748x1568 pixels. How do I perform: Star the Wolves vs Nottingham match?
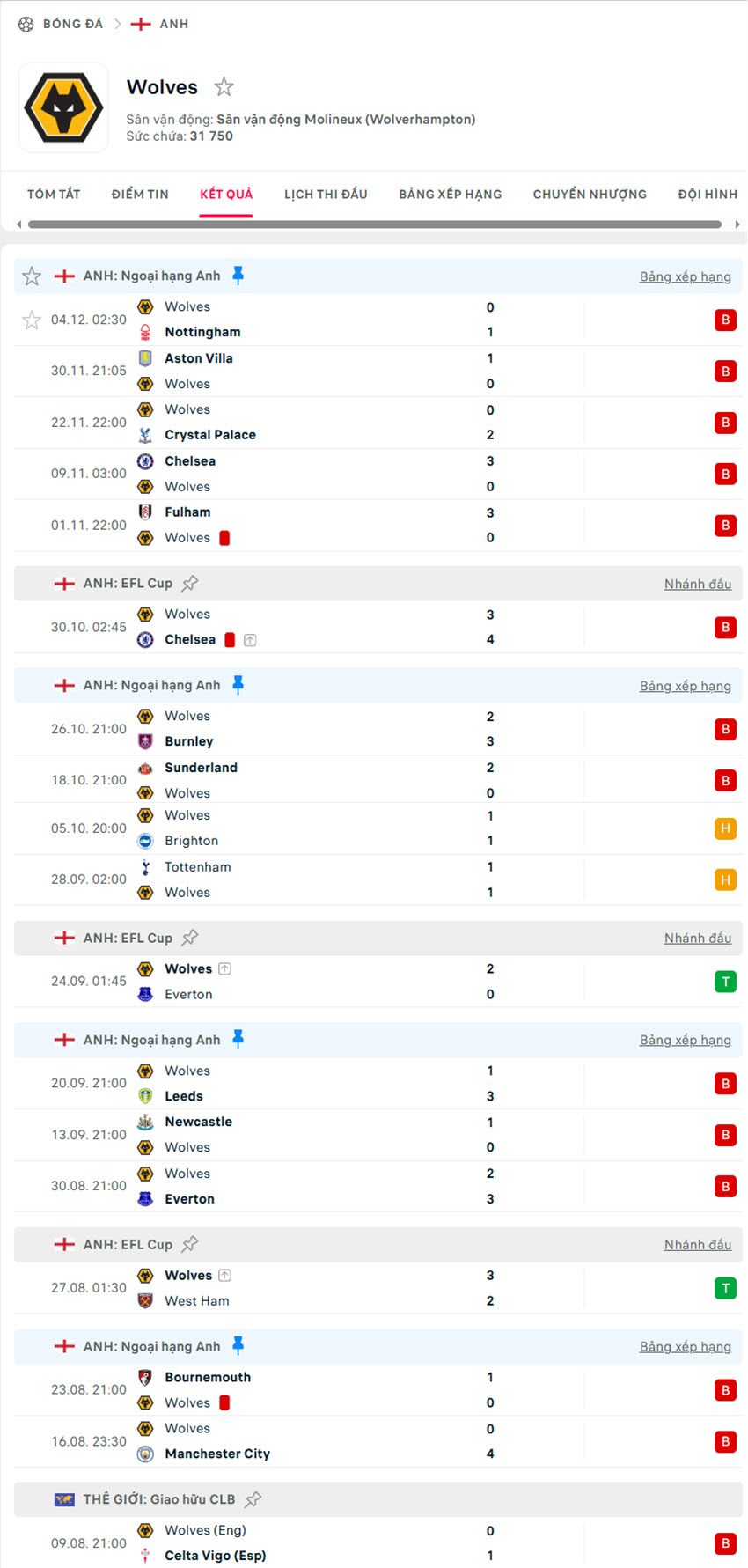point(32,320)
